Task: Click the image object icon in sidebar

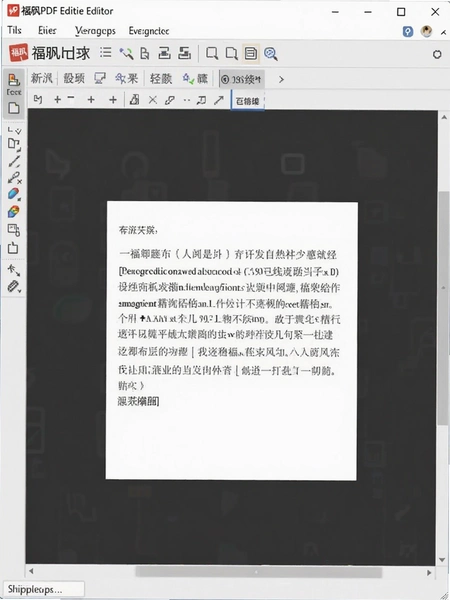Action: point(14,229)
